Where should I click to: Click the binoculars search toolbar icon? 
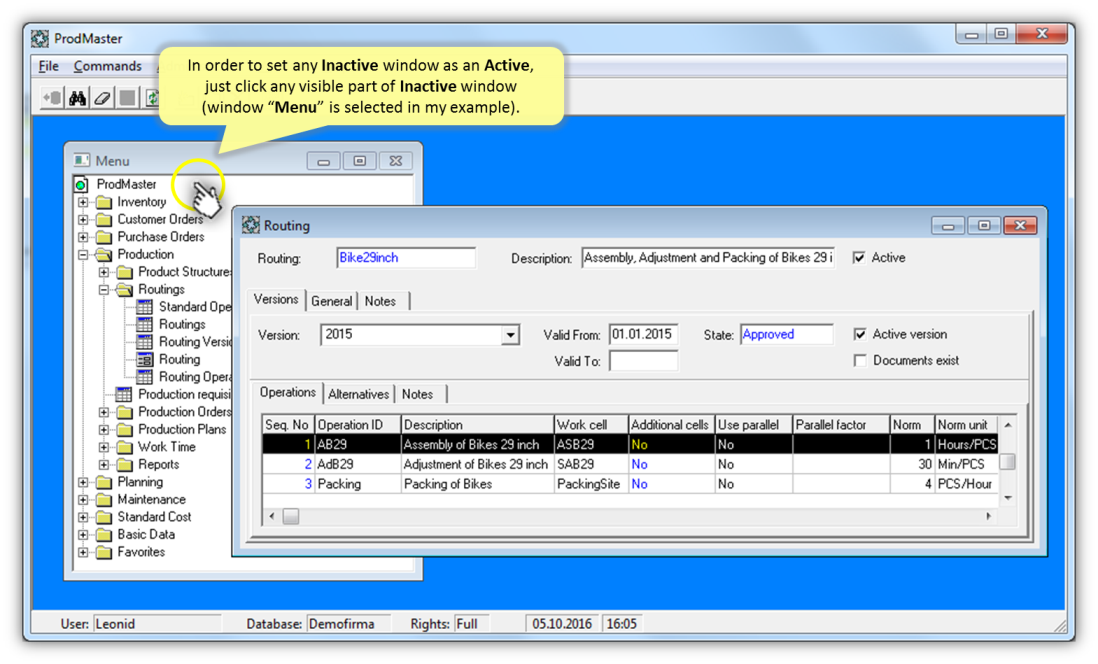77,98
